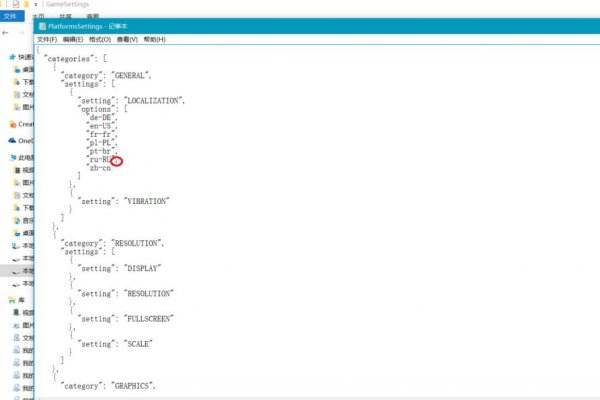Select the Quick access star in Explorer sidebar

(x=12, y=57)
